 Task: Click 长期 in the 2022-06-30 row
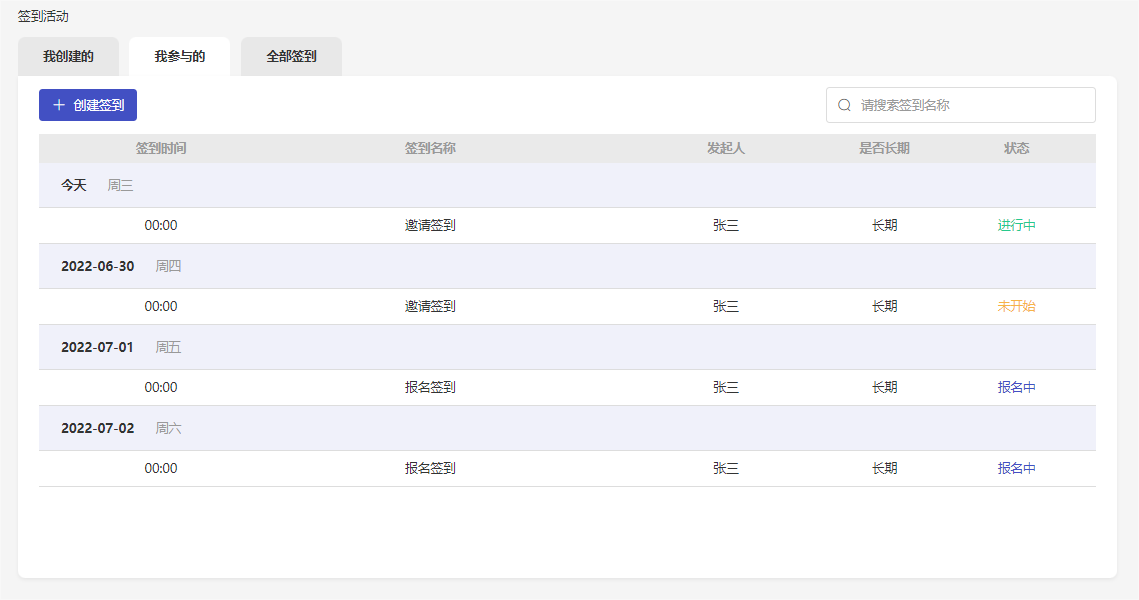tap(884, 307)
